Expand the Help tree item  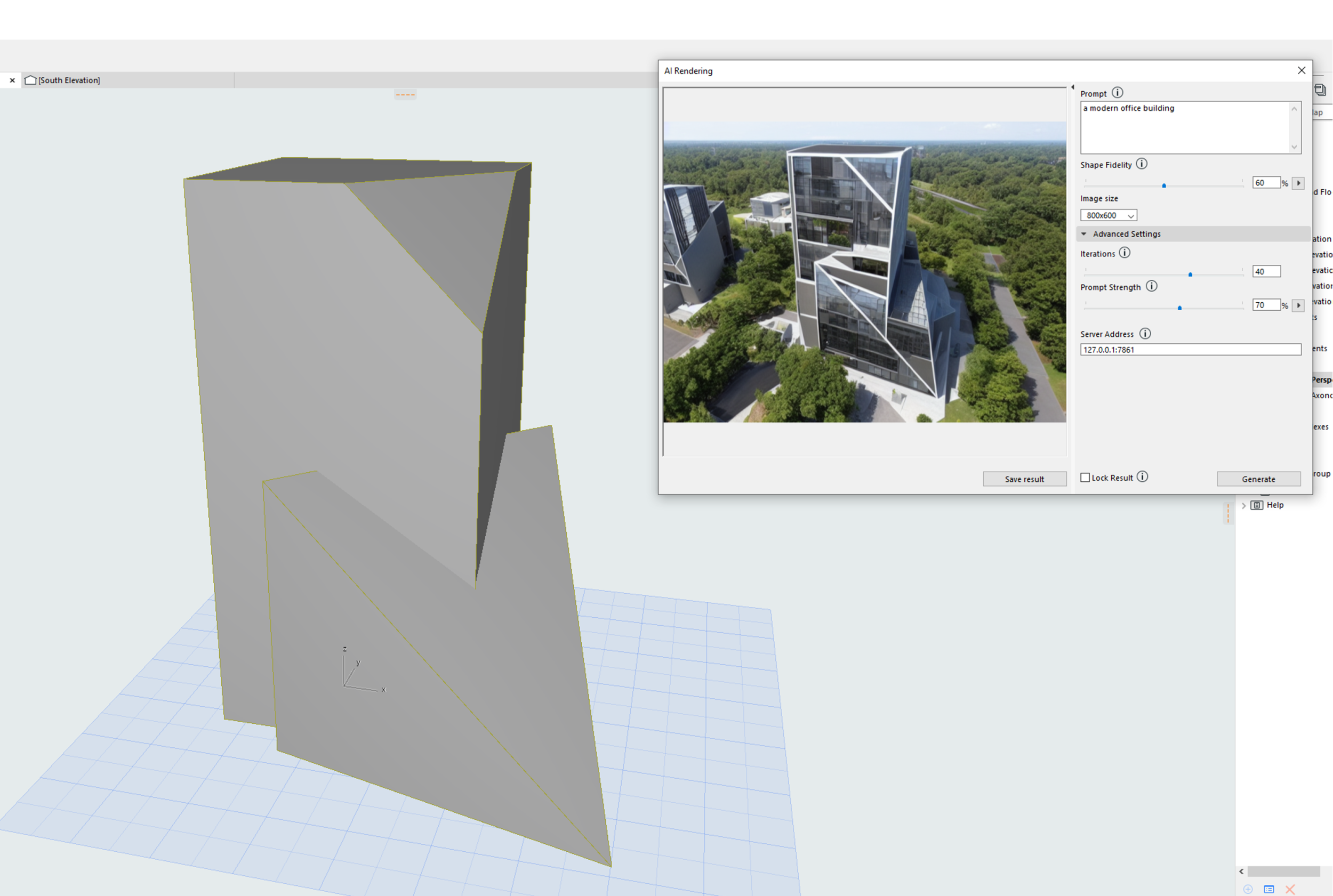click(1243, 505)
